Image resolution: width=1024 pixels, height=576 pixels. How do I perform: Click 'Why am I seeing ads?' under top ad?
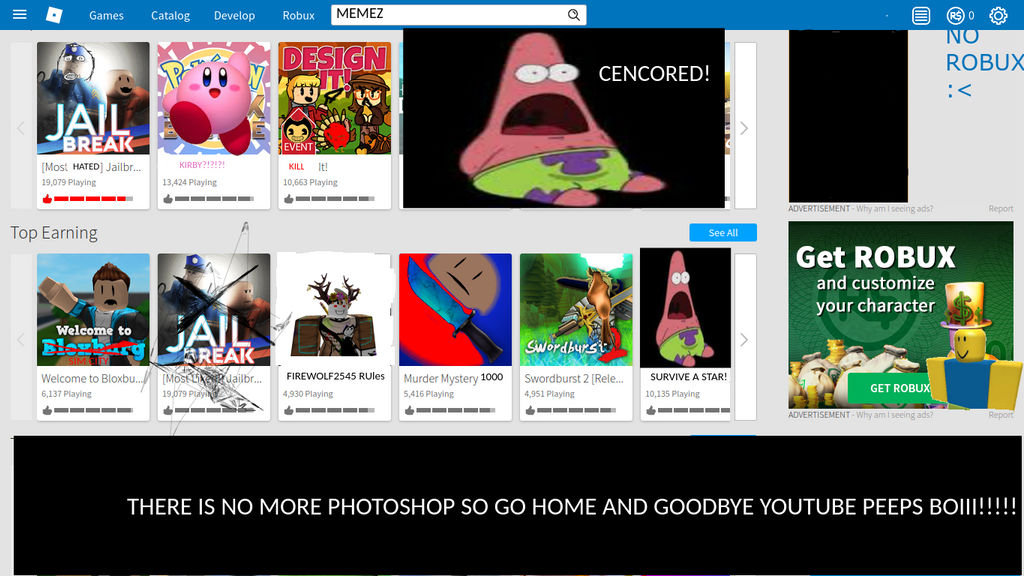(x=894, y=208)
